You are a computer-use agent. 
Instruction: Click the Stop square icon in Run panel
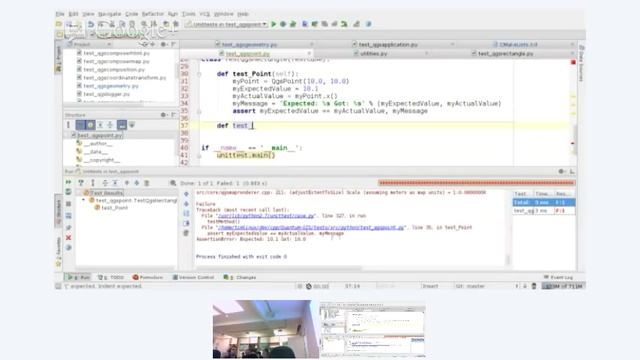pyautogui.click(x=69, y=204)
